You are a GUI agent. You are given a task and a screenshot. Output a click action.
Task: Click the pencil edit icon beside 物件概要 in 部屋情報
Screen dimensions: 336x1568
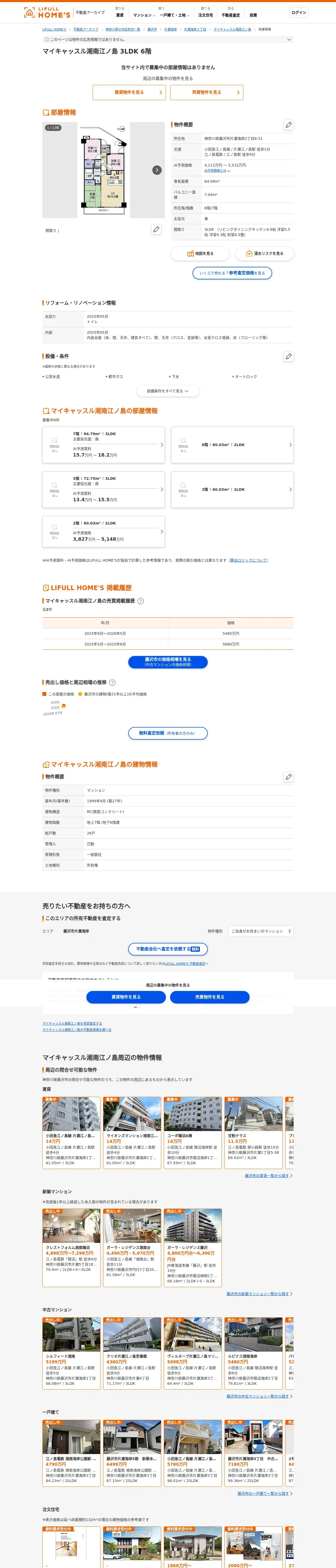click(x=288, y=125)
